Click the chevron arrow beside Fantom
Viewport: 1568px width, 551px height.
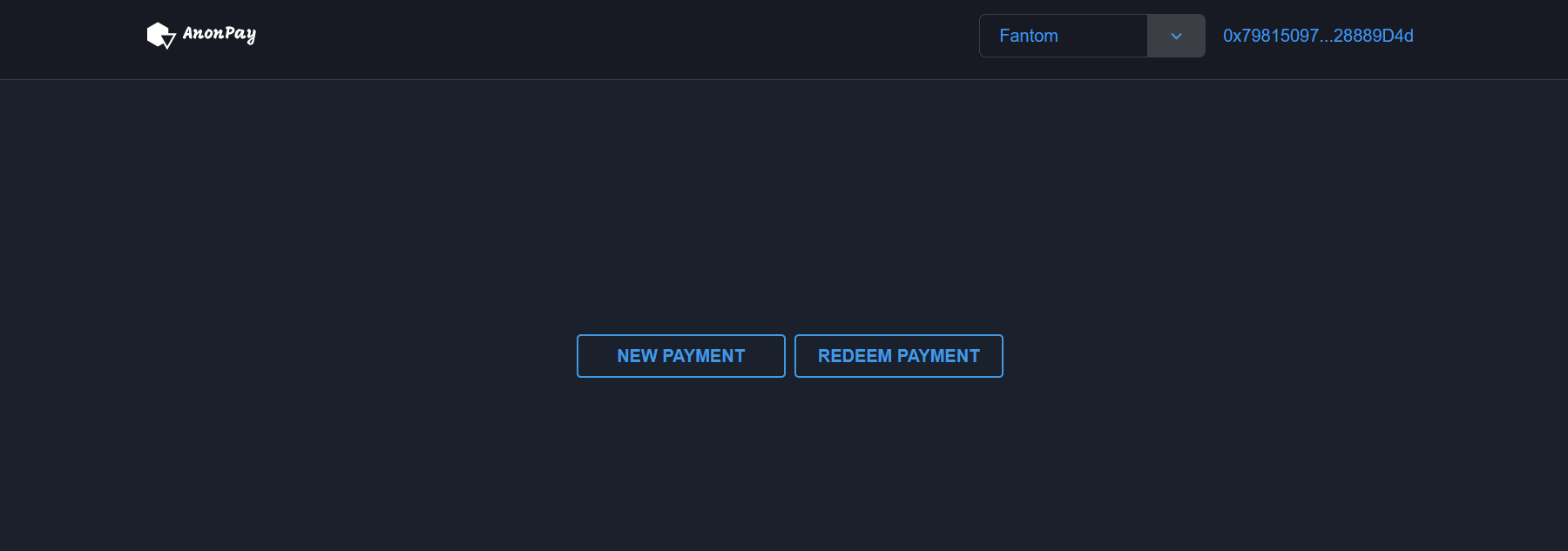(x=1176, y=36)
